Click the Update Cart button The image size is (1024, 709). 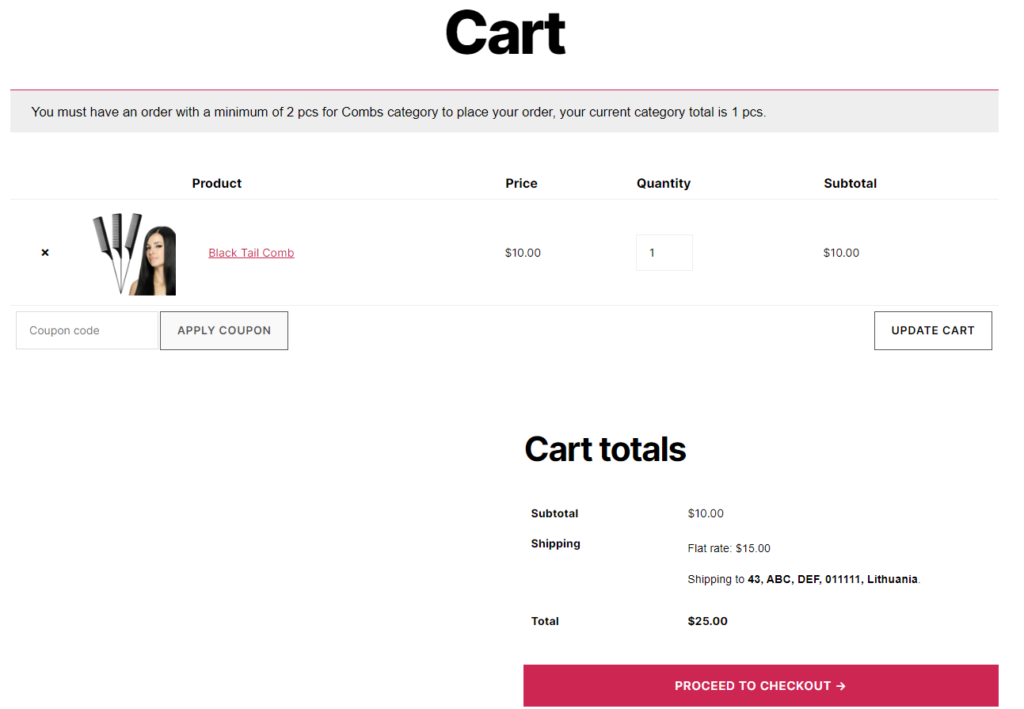point(932,331)
